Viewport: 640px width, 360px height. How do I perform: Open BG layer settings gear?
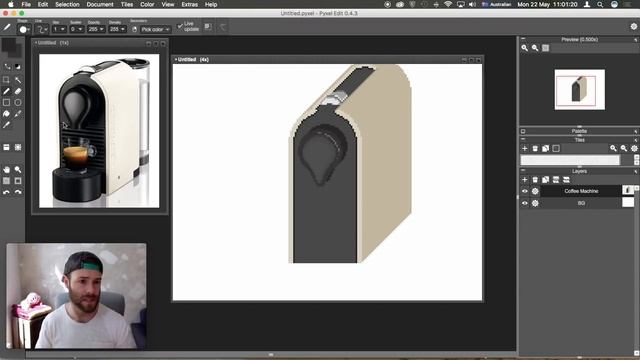coord(535,203)
